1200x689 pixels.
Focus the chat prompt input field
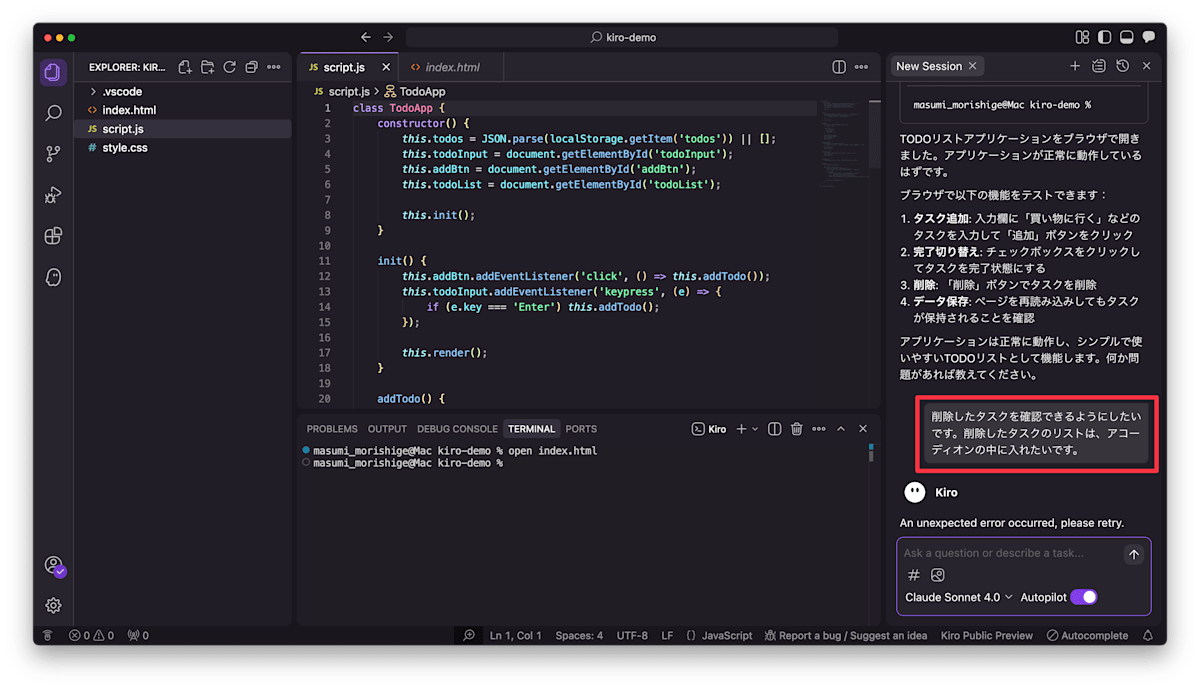tap(1008, 553)
